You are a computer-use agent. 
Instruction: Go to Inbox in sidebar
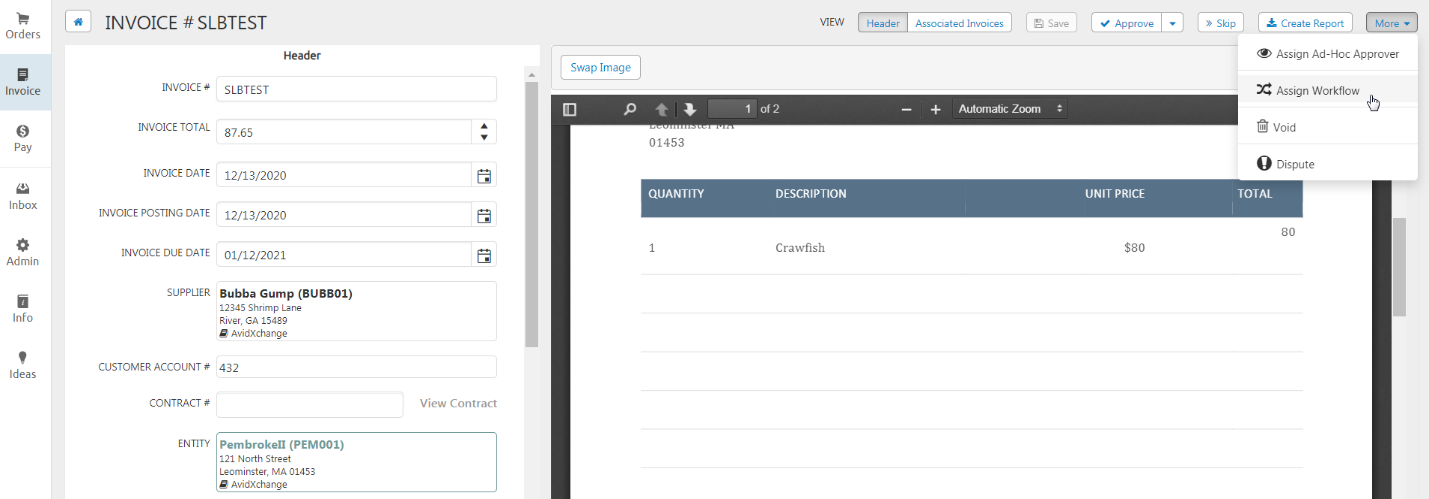tap(22, 196)
